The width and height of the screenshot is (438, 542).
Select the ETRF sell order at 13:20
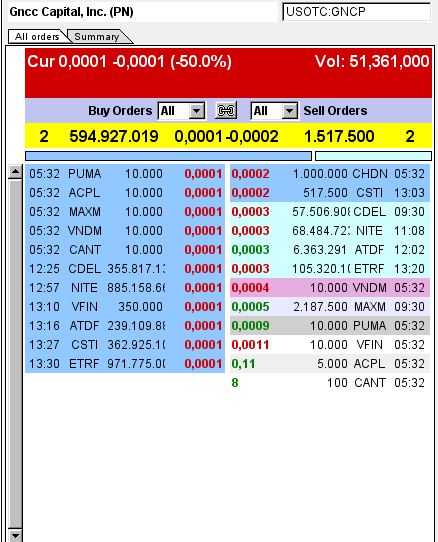pyautogui.click(x=330, y=269)
